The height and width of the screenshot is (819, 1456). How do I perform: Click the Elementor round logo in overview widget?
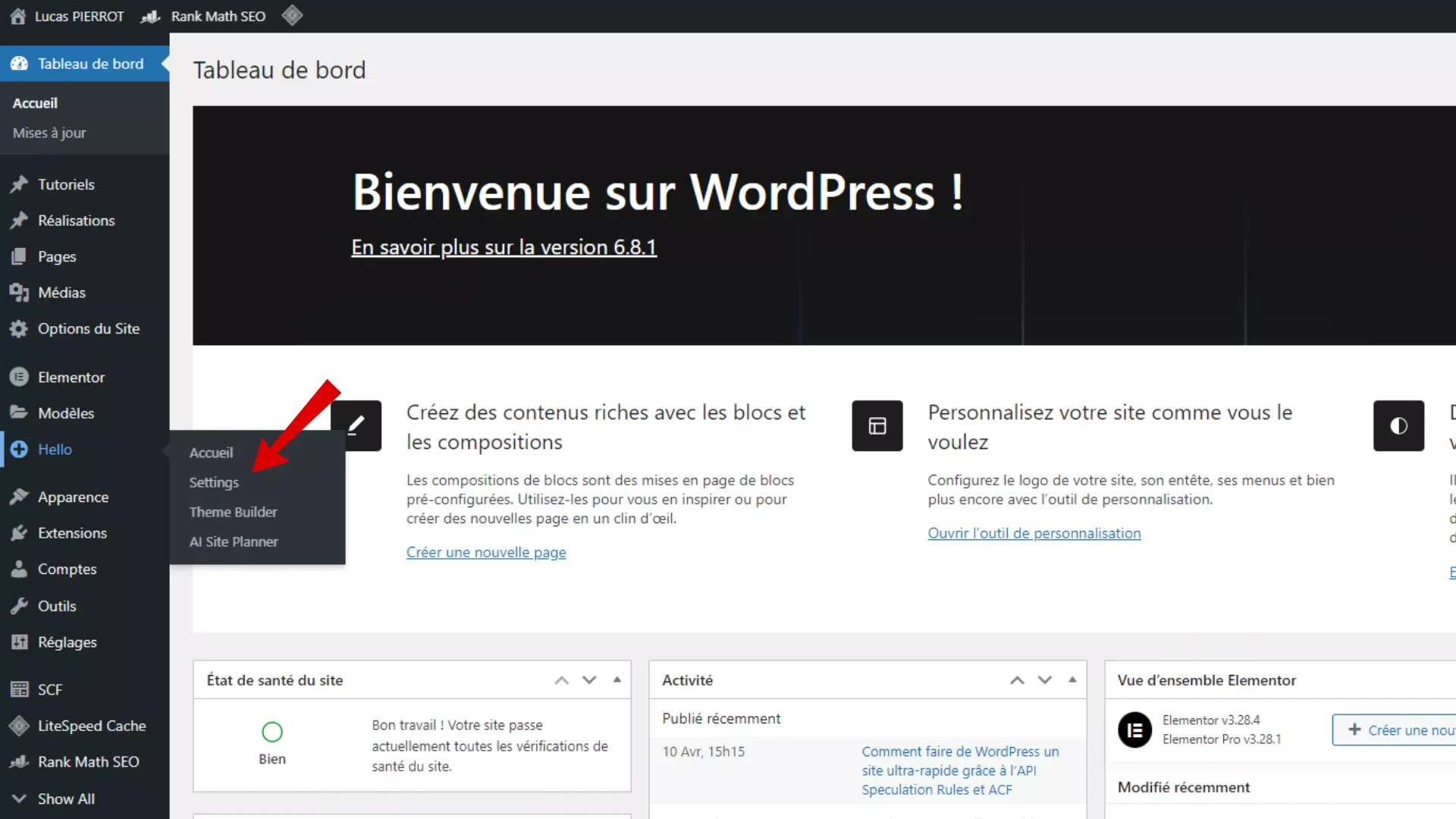(1134, 730)
